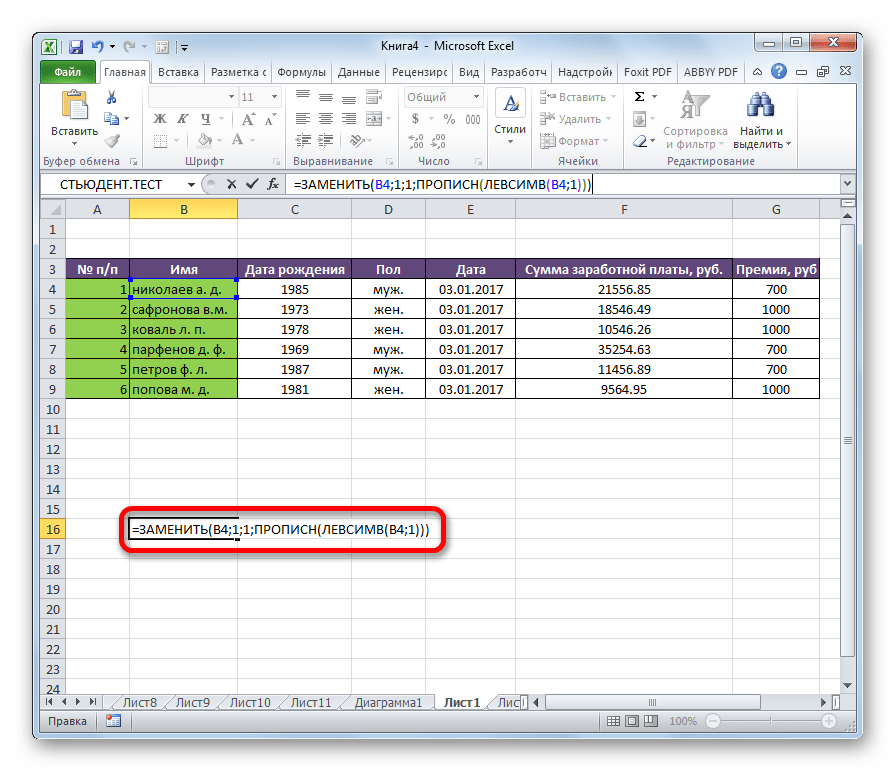This screenshot has height=772, width=896.
Task: Undo the last action
Action: click(x=98, y=46)
